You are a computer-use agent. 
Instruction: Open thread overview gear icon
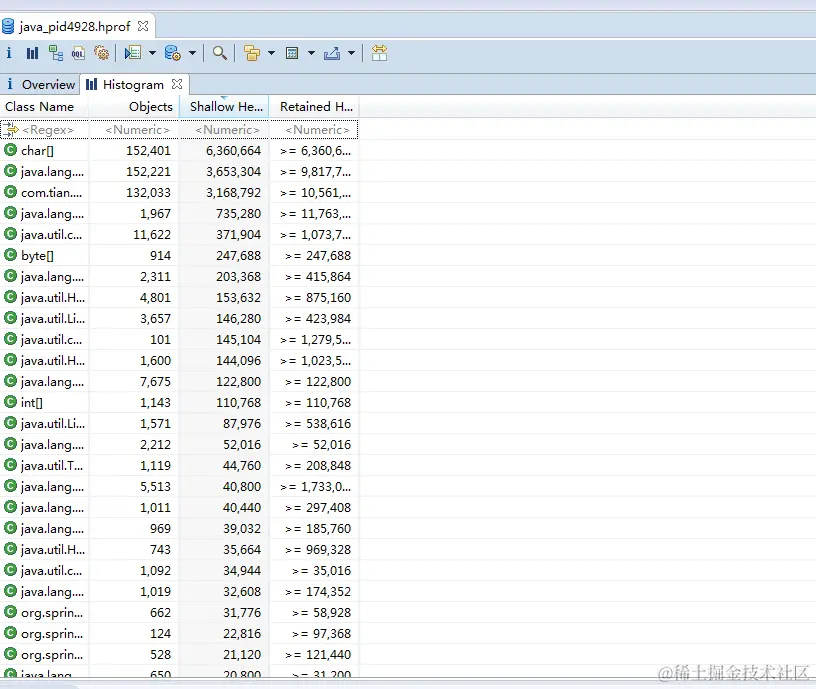tap(101, 53)
